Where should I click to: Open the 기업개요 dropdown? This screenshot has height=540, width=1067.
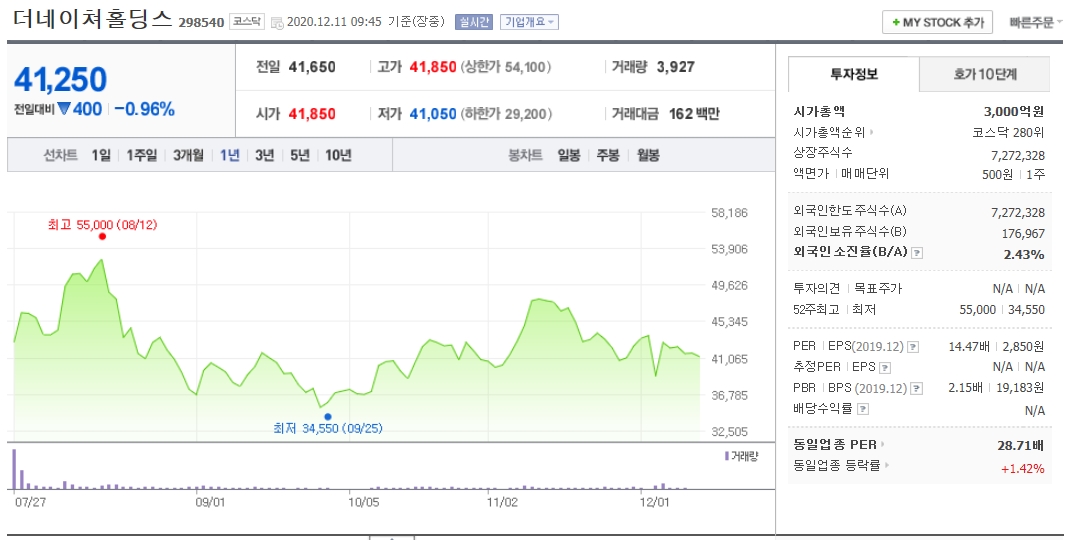pos(529,22)
